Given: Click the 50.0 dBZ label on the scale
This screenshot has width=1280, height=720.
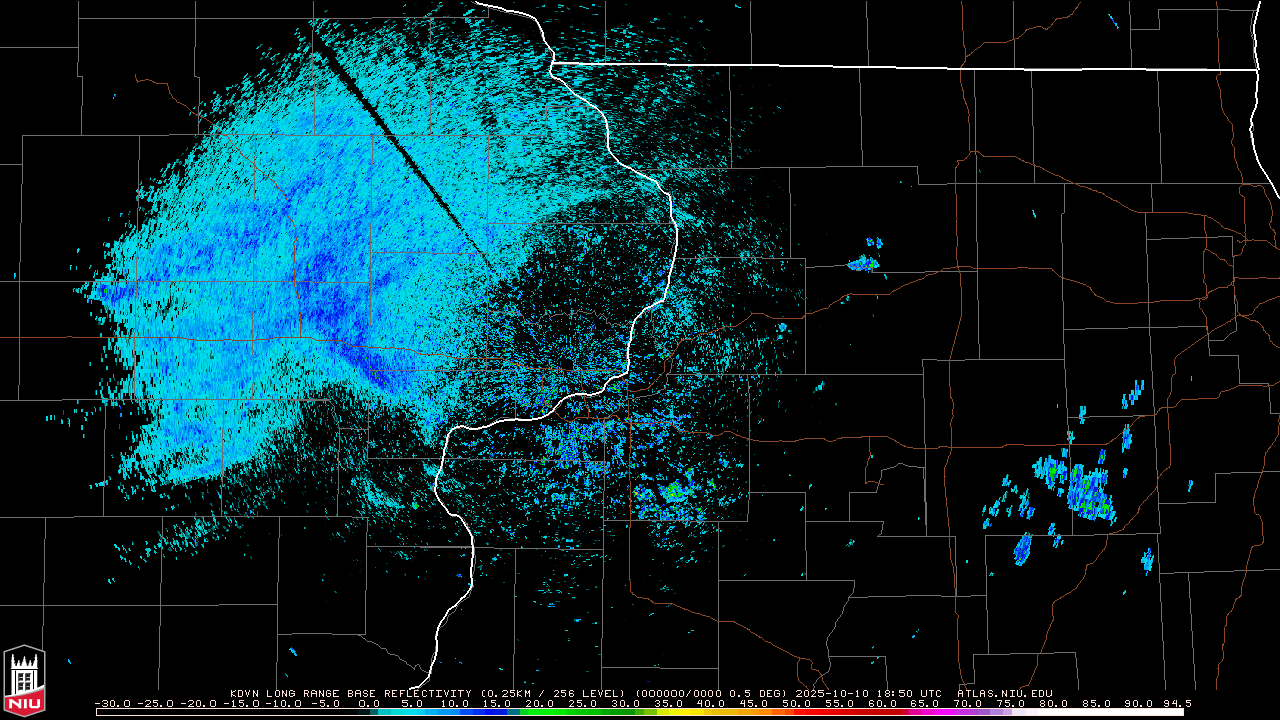Looking at the screenshot, I should [797, 703].
